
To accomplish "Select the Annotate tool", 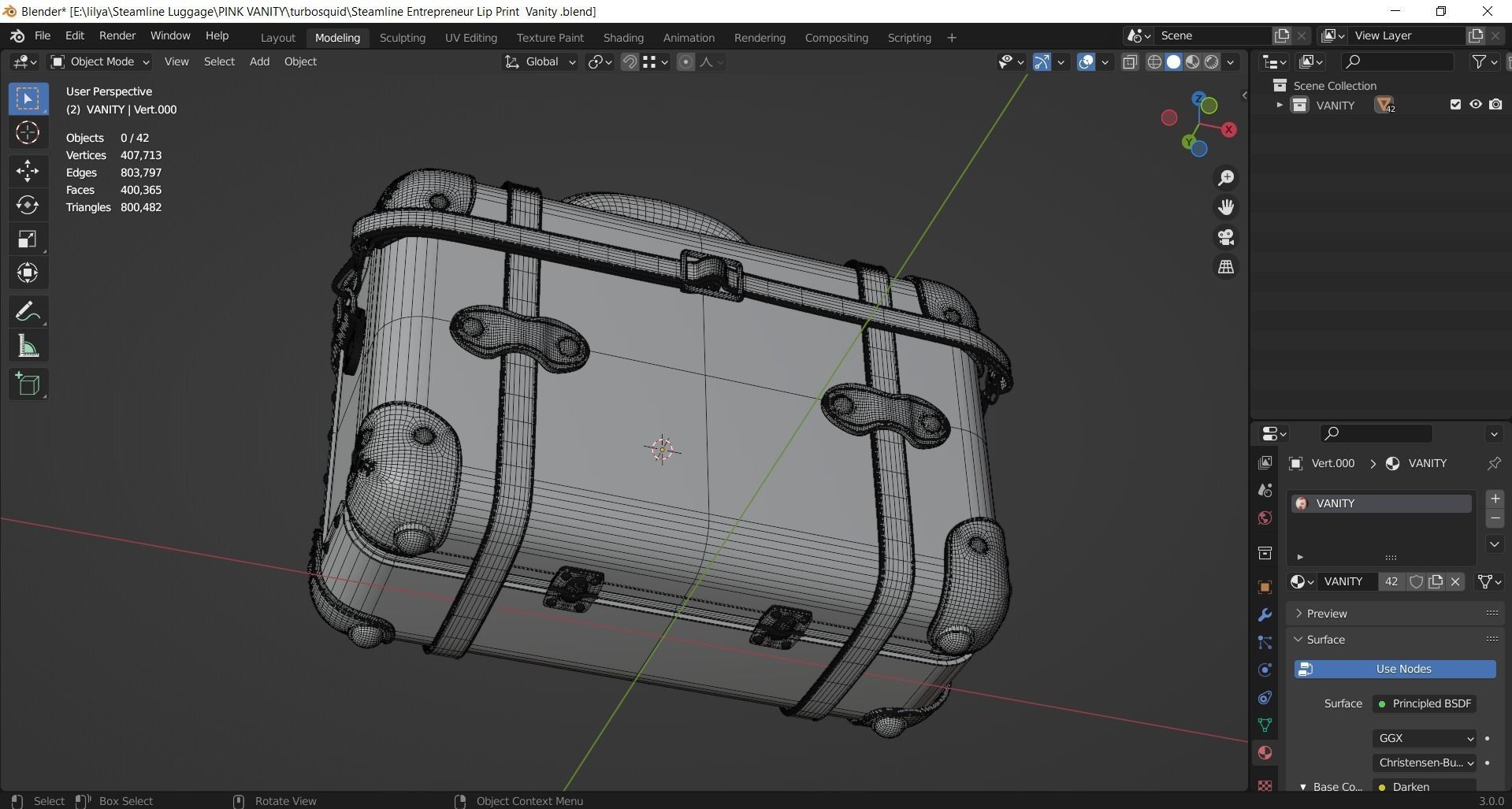I will (x=28, y=312).
